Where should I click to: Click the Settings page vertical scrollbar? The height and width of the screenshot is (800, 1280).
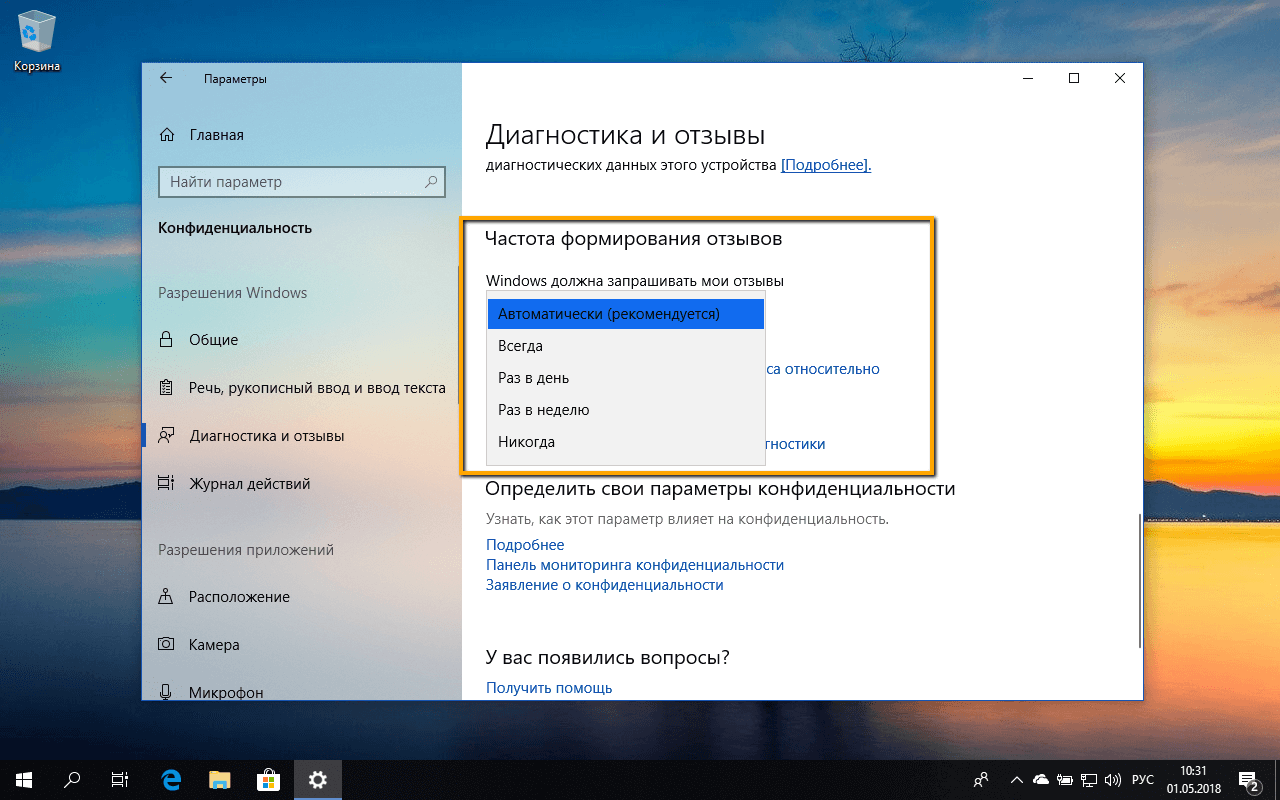click(x=1138, y=580)
